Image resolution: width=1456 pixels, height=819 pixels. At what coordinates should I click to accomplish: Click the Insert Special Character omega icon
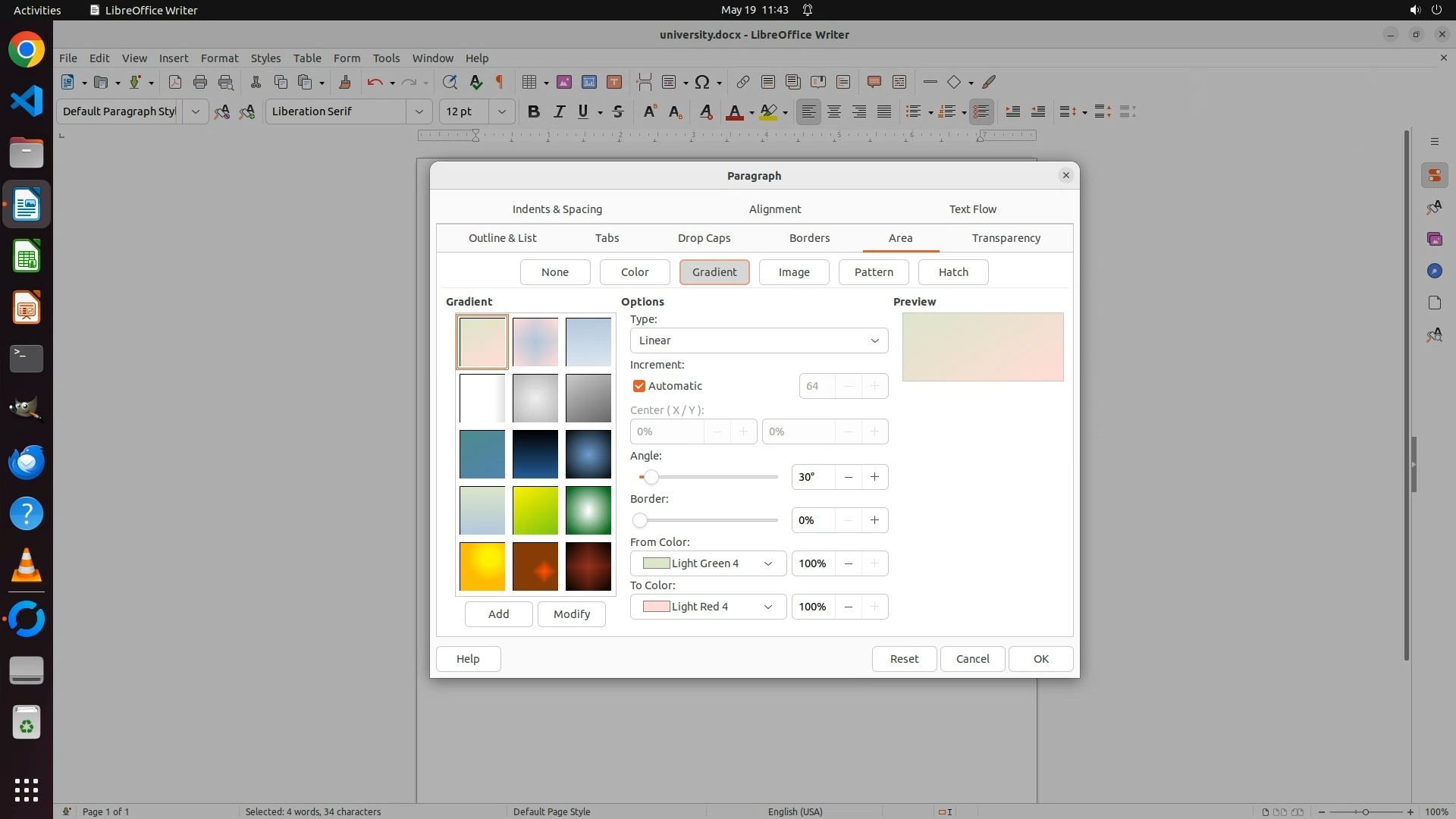[x=702, y=82]
